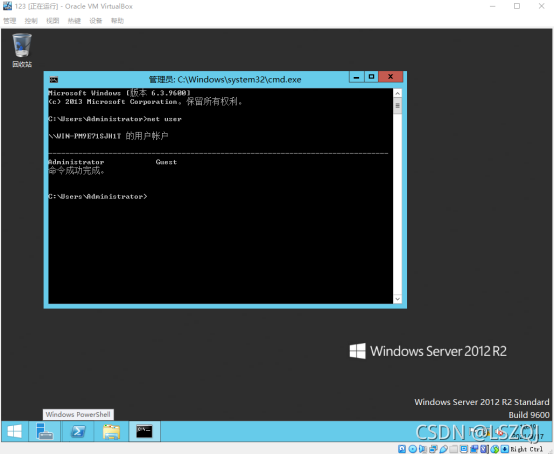554x454 pixels.
Task: Open File Explorer from the taskbar
Action: [111, 431]
